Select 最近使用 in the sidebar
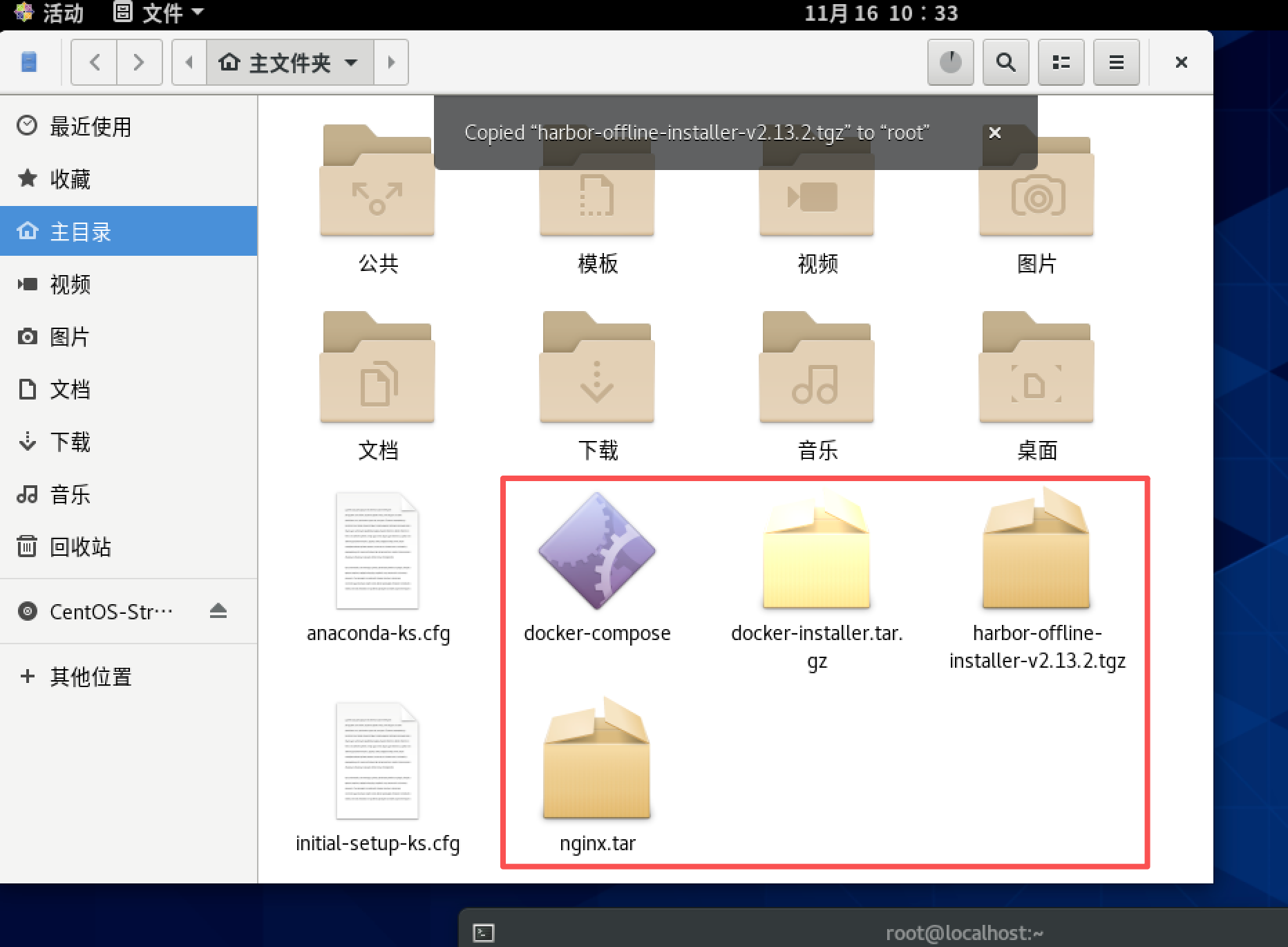 (x=90, y=126)
